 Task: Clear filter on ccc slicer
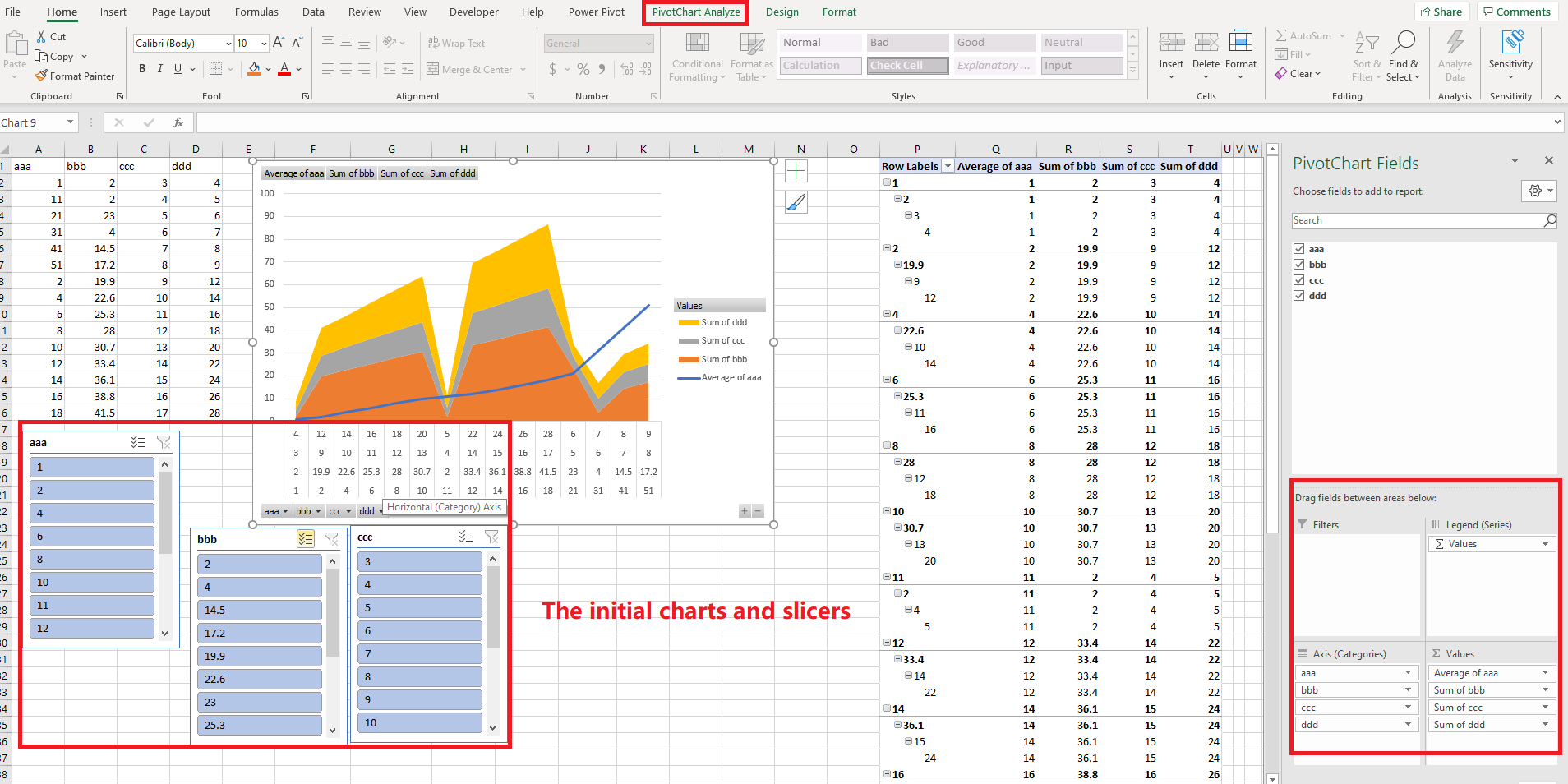(x=491, y=537)
